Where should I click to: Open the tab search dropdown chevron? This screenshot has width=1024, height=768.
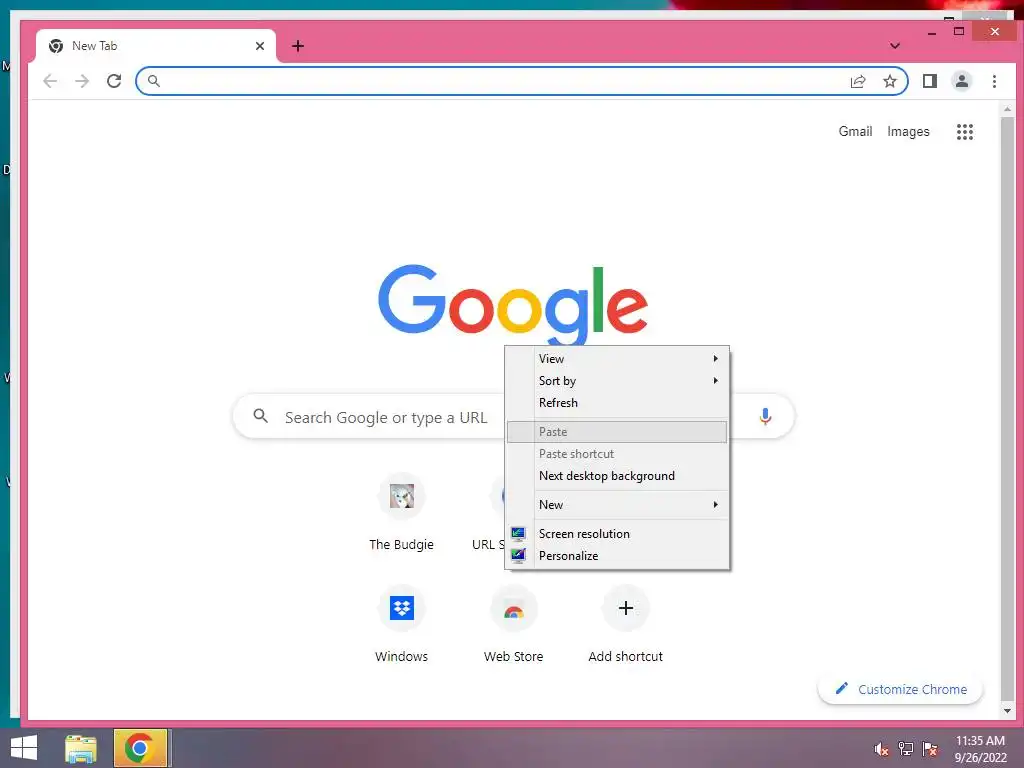point(895,46)
